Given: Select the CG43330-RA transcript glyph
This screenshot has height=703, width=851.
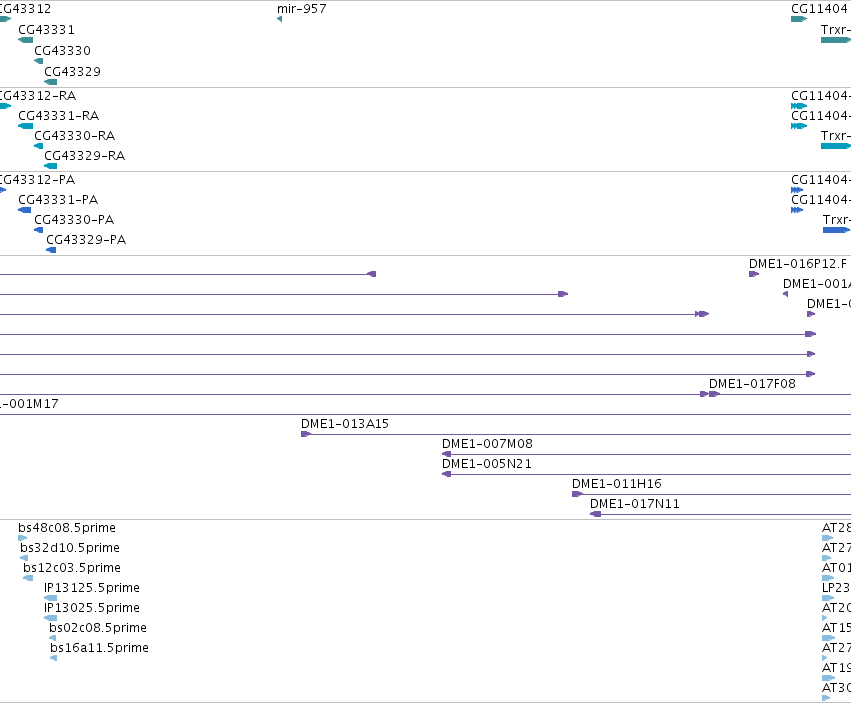Looking at the screenshot, I should [x=39, y=146].
